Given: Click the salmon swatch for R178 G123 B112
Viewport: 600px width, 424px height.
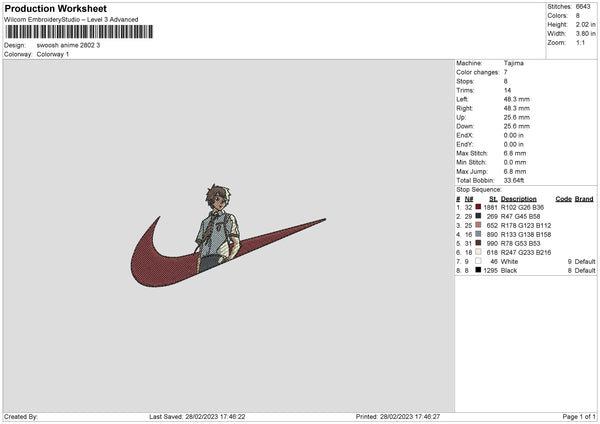Looking at the screenshot, I should point(478,225).
